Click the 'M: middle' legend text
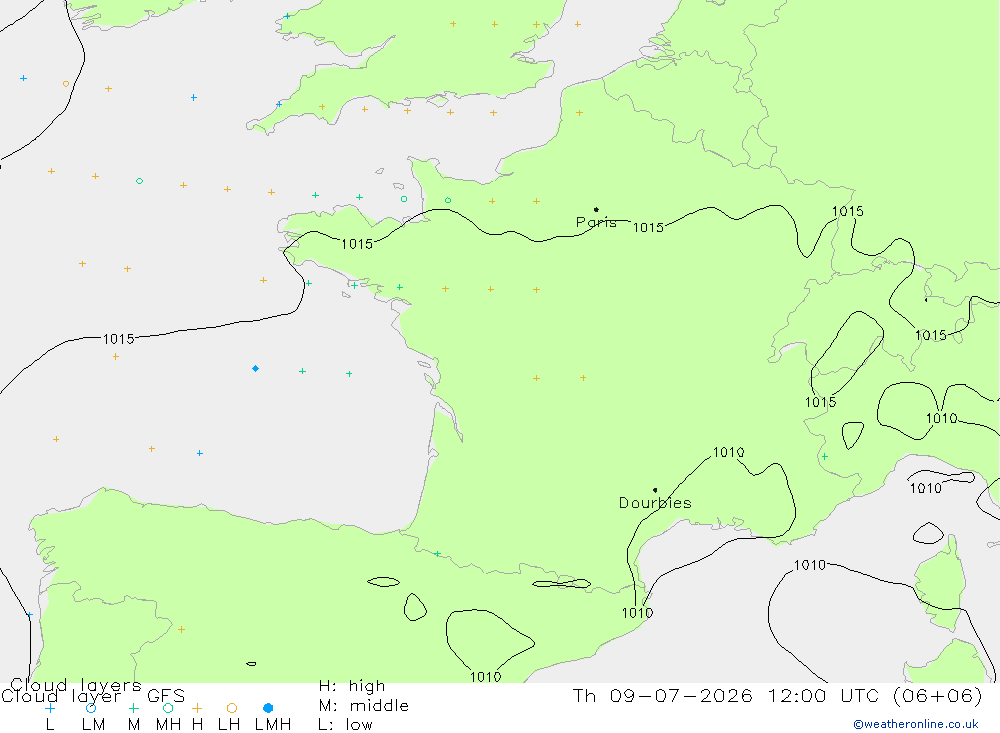The height and width of the screenshot is (733, 1000). click(x=364, y=706)
